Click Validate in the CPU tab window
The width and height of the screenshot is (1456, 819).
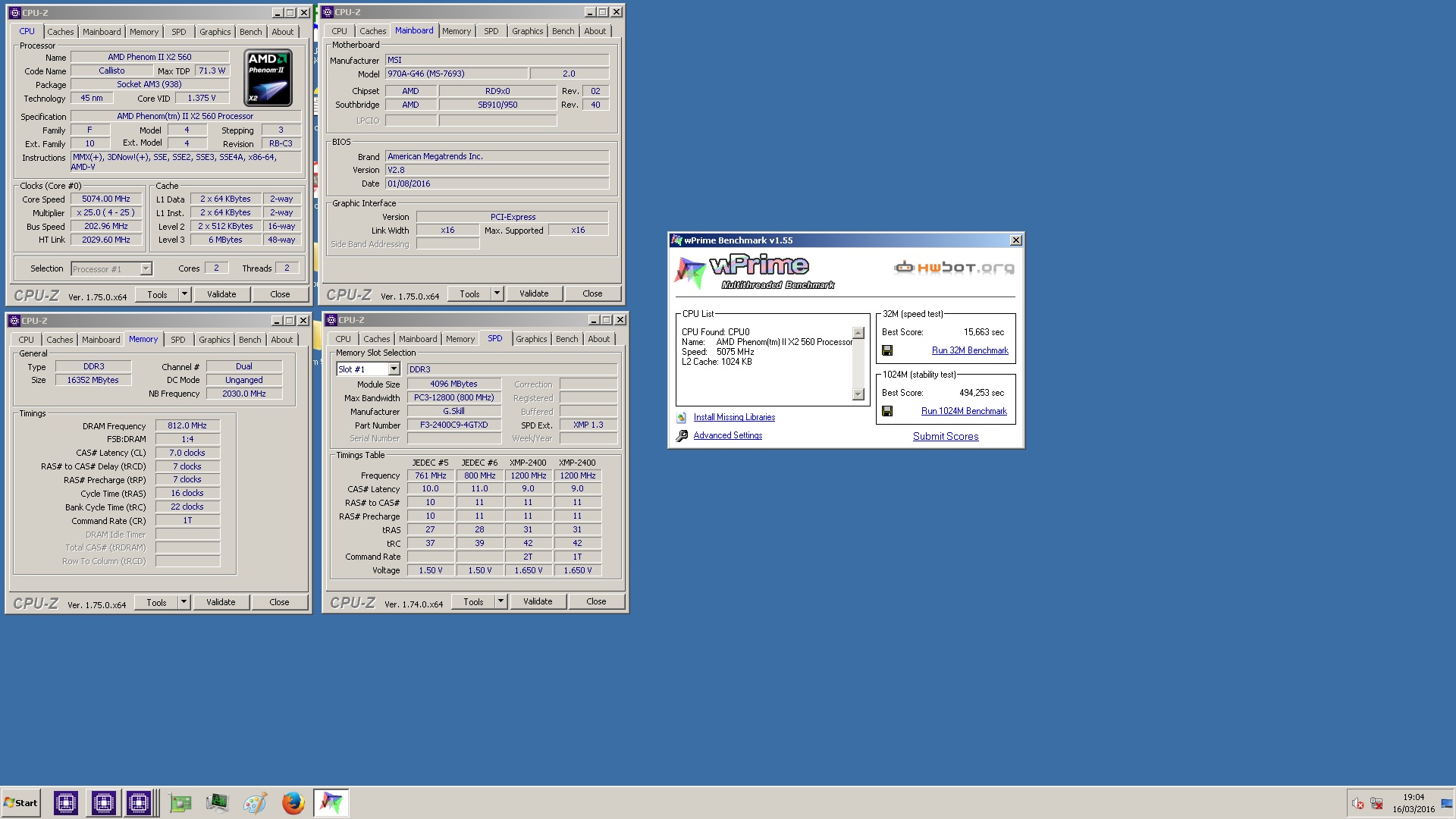click(x=221, y=294)
